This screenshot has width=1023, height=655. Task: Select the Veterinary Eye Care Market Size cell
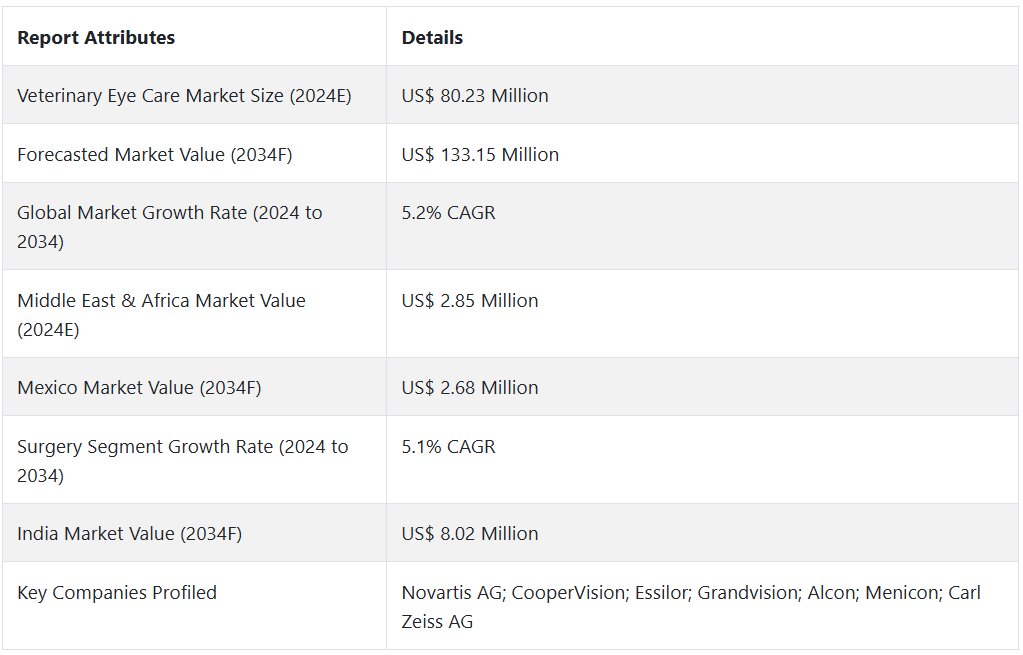[x=184, y=96]
